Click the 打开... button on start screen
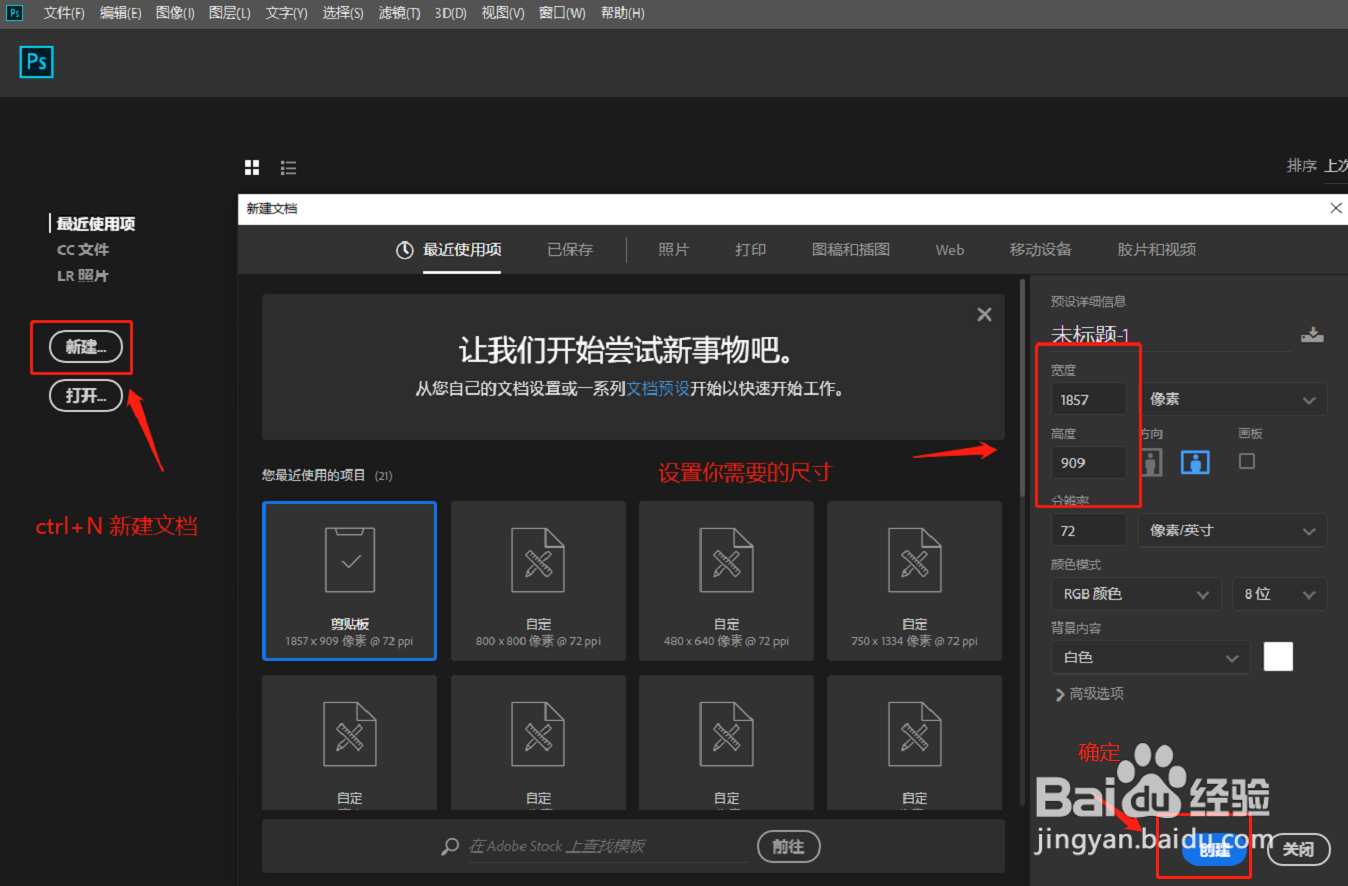This screenshot has height=886, width=1348. tap(86, 396)
